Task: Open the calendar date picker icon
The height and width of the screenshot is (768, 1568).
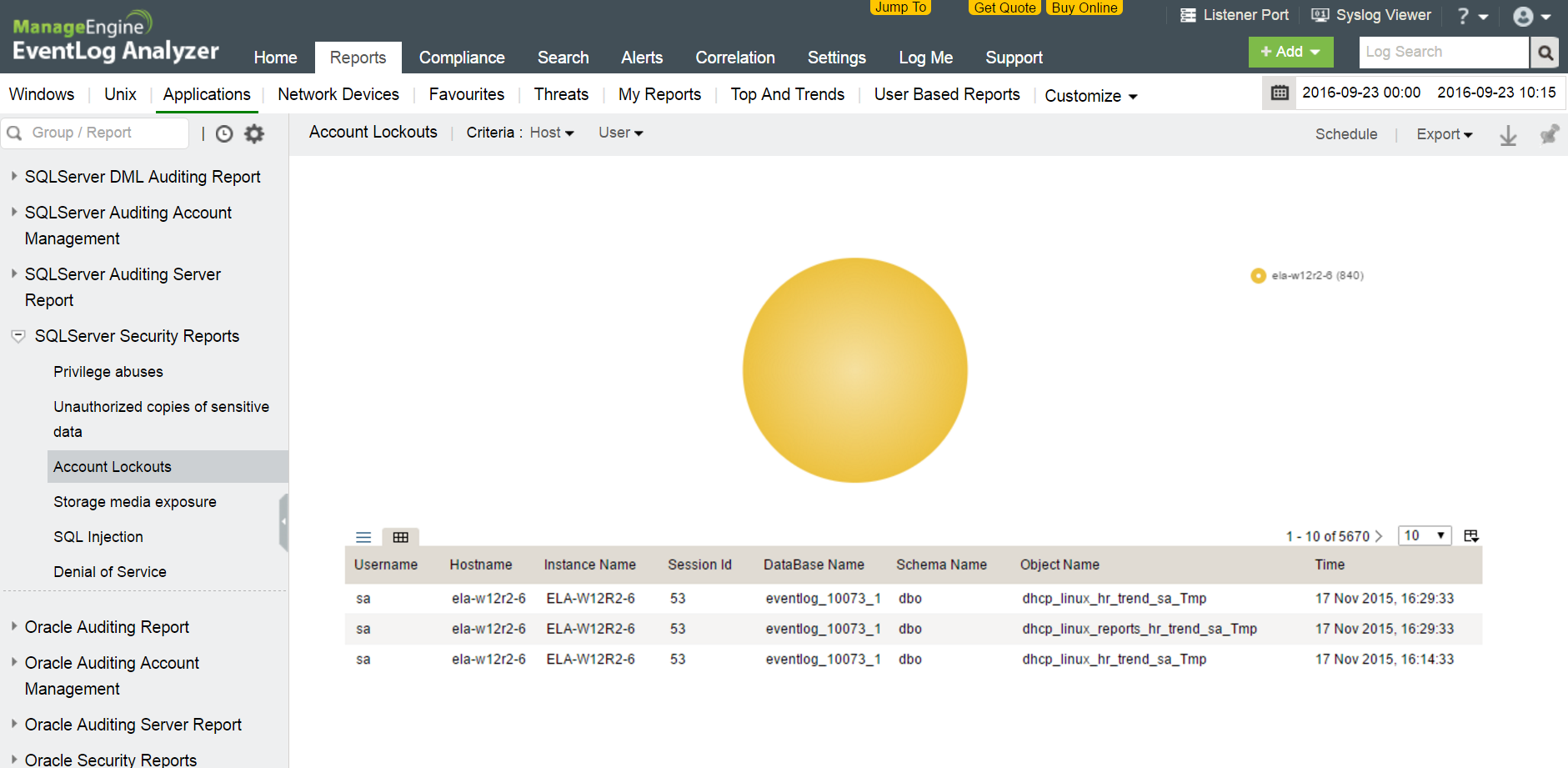Action: click(1280, 93)
